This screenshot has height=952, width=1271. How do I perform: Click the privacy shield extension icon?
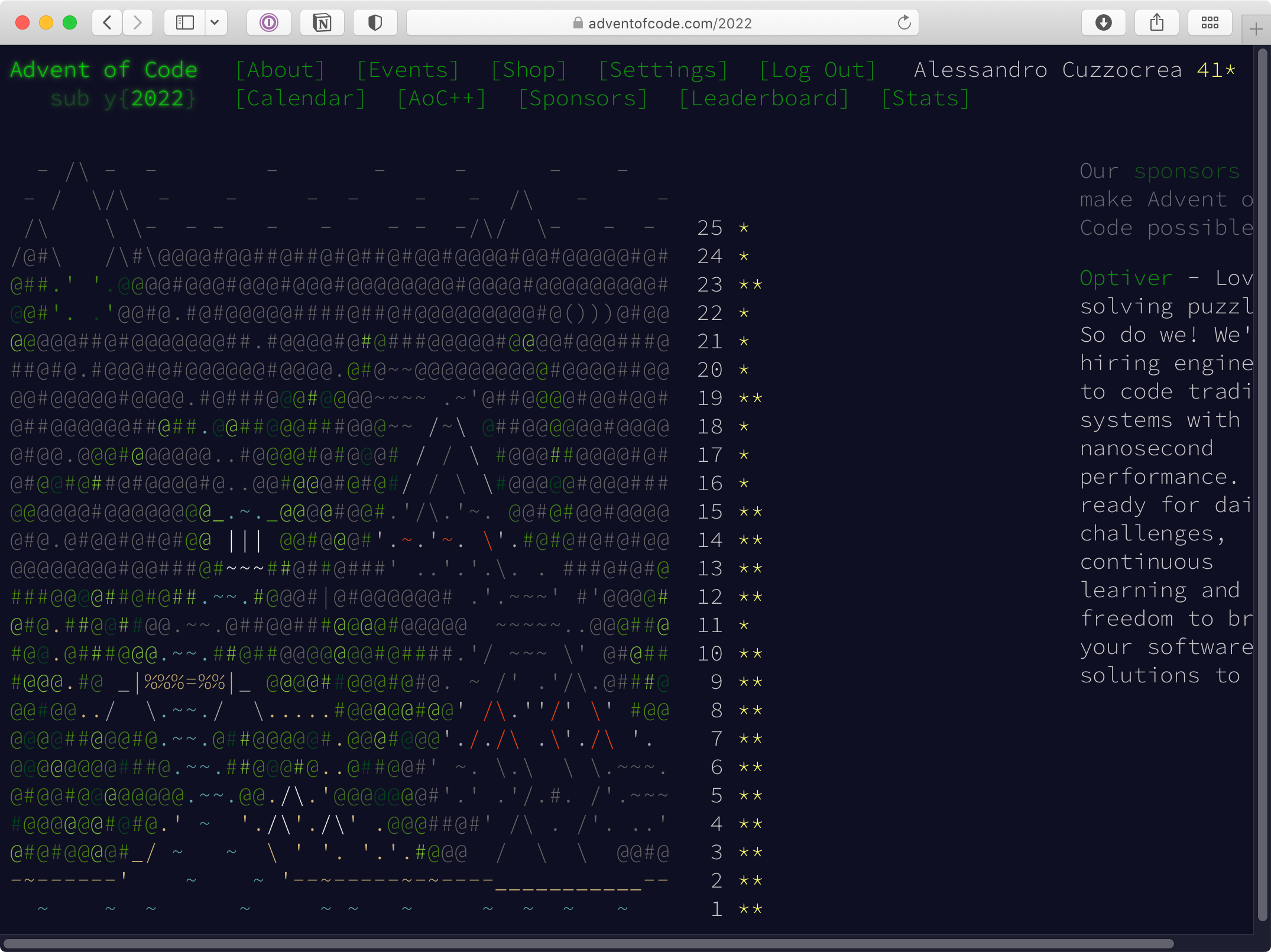coord(375,22)
